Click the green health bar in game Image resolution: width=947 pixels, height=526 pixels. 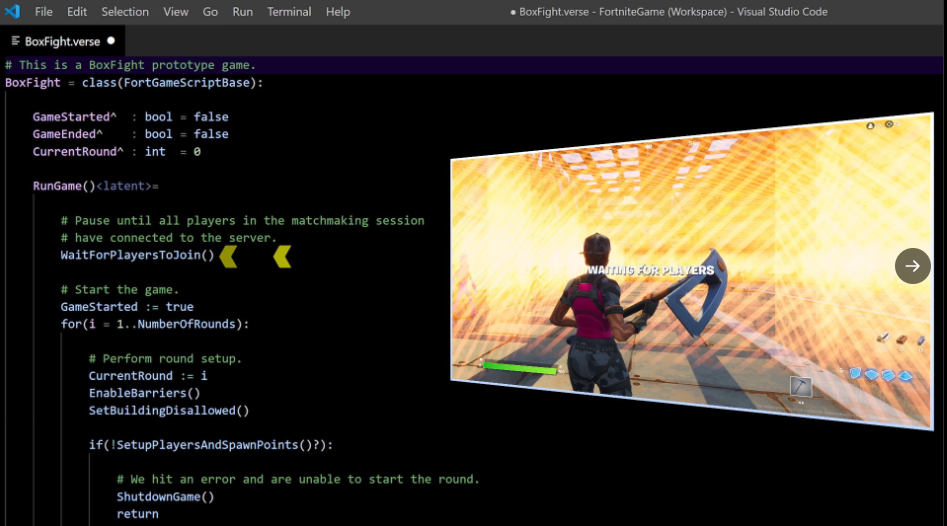(x=520, y=368)
